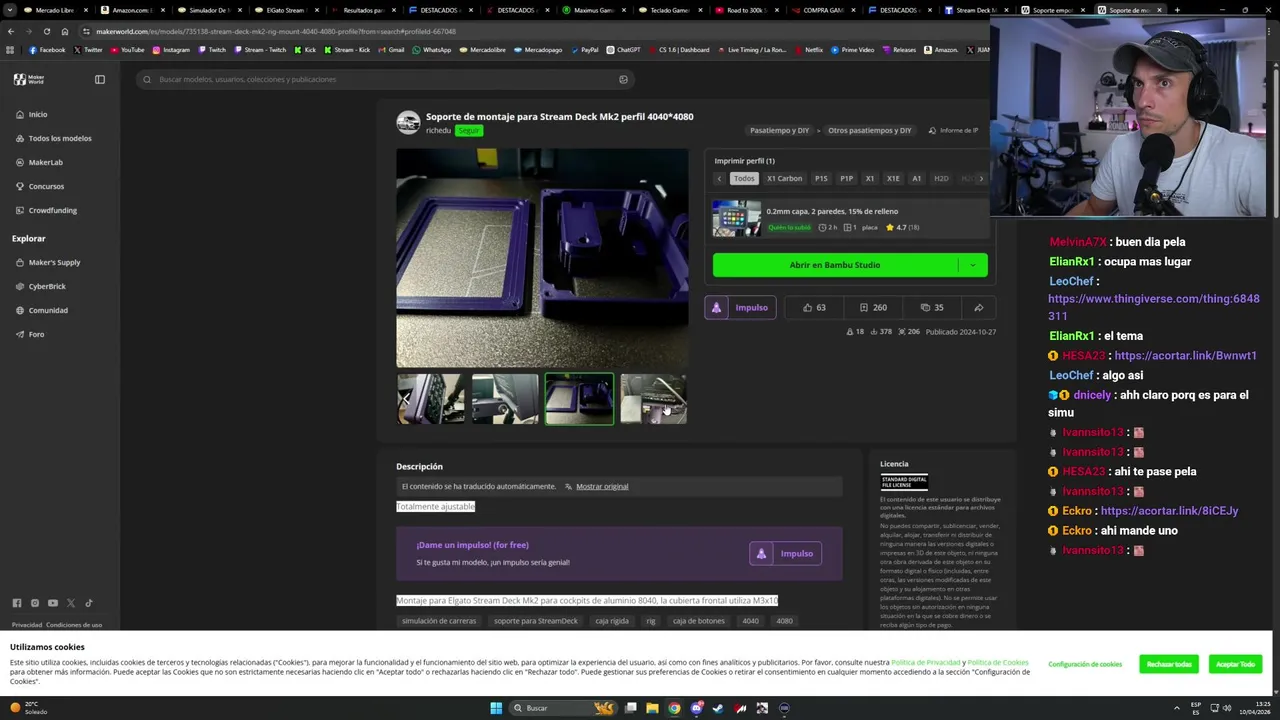Select H2D printer tab
Screen dimensions: 1280x720
tap(941, 178)
